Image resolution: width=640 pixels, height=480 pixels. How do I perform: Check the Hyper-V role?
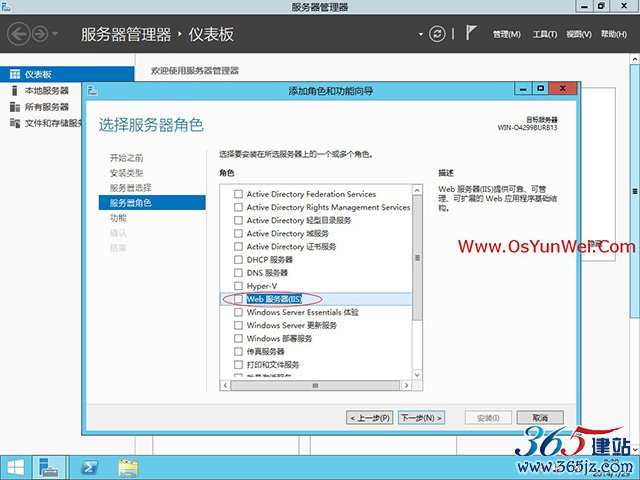(x=238, y=286)
